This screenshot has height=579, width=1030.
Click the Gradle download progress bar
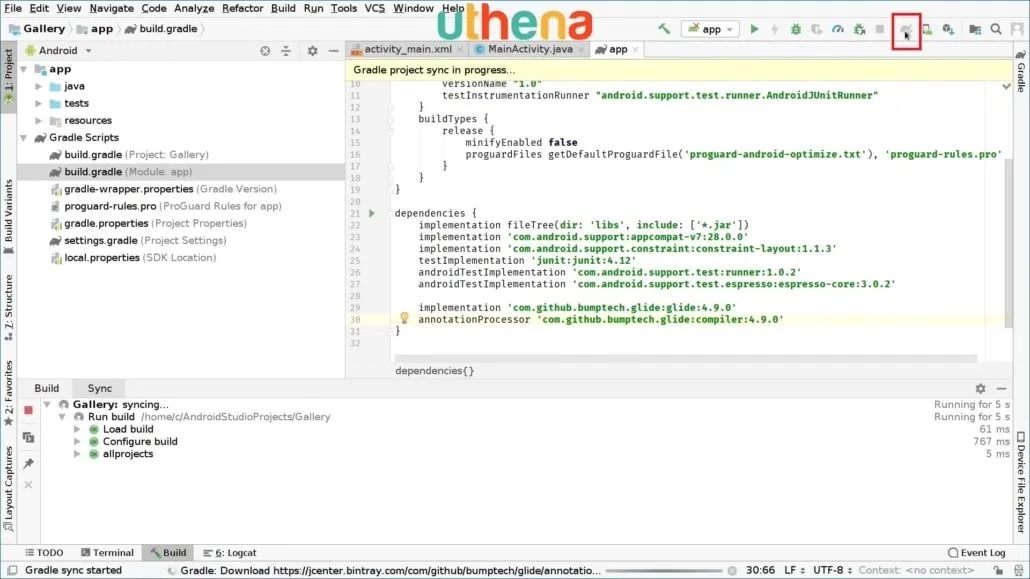(664, 570)
